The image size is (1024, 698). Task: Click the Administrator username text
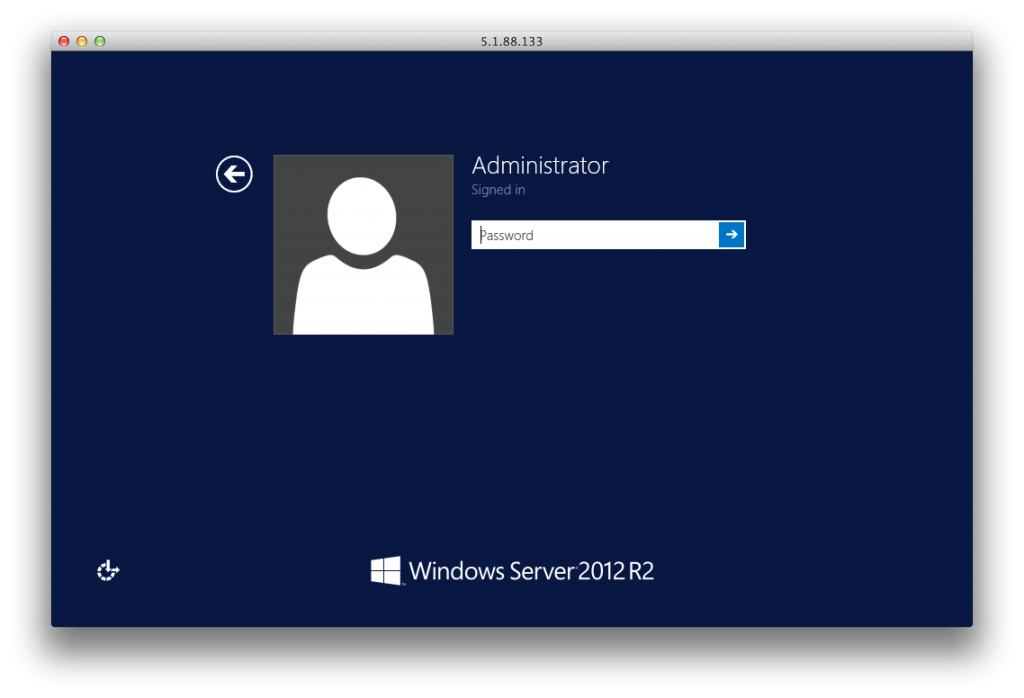tap(540, 165)
